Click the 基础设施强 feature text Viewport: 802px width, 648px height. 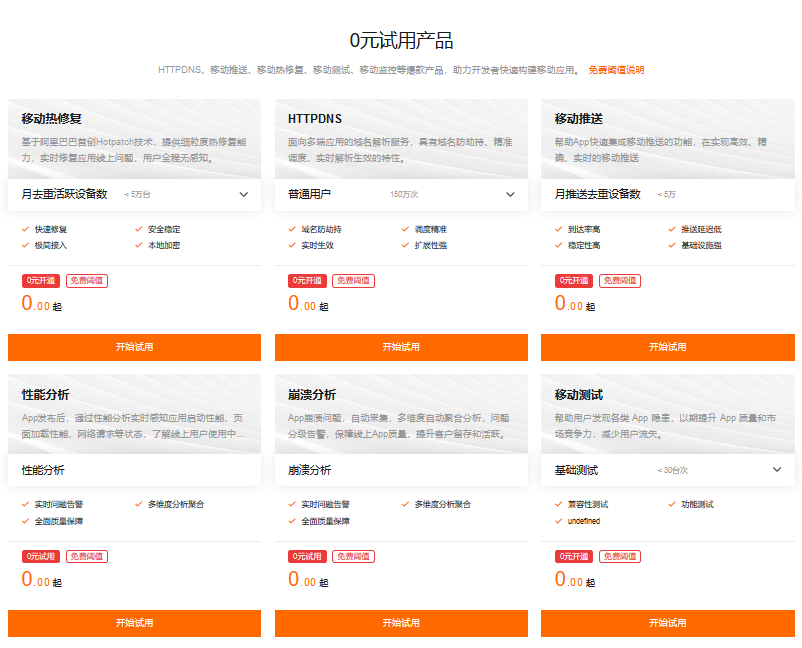701,245
